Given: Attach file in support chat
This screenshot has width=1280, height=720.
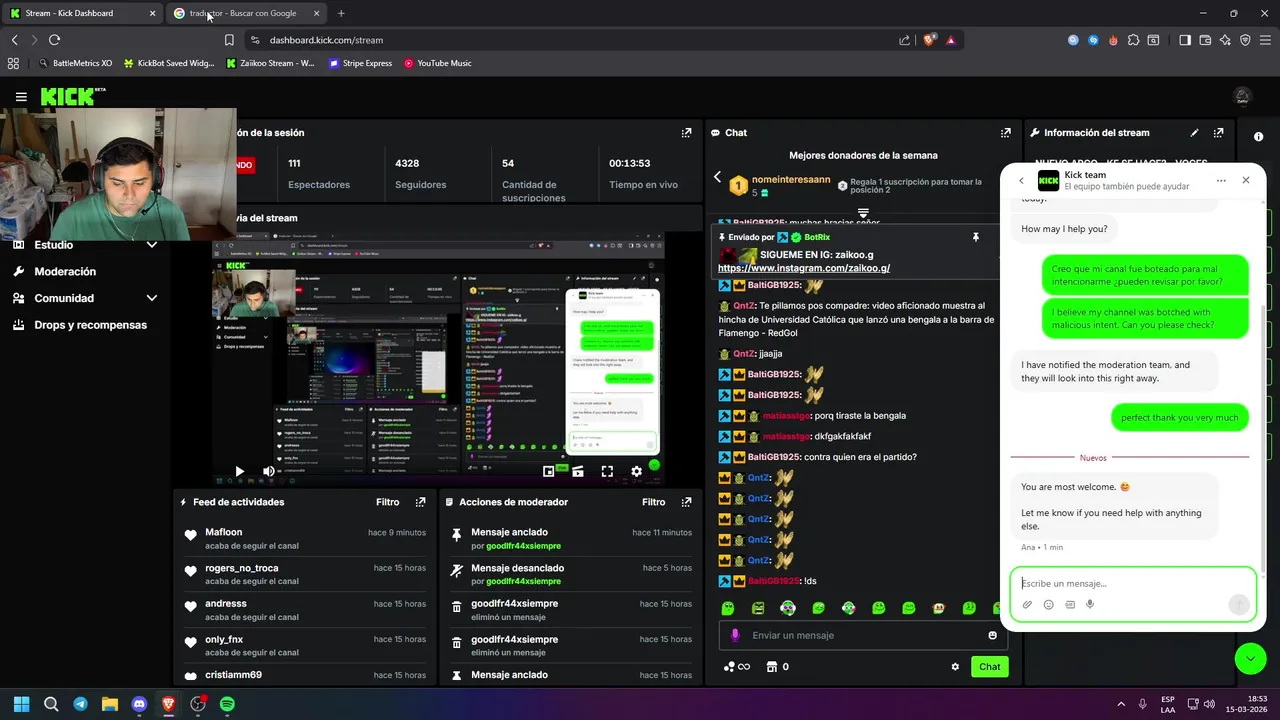Looking at the screenshot, I should point(1027,604).
